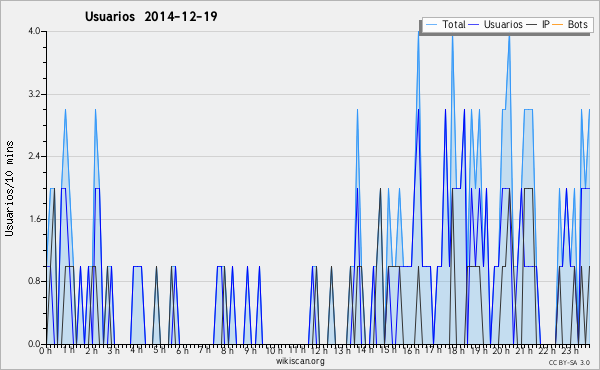Click the wikiscan.org label

(300, 361)
